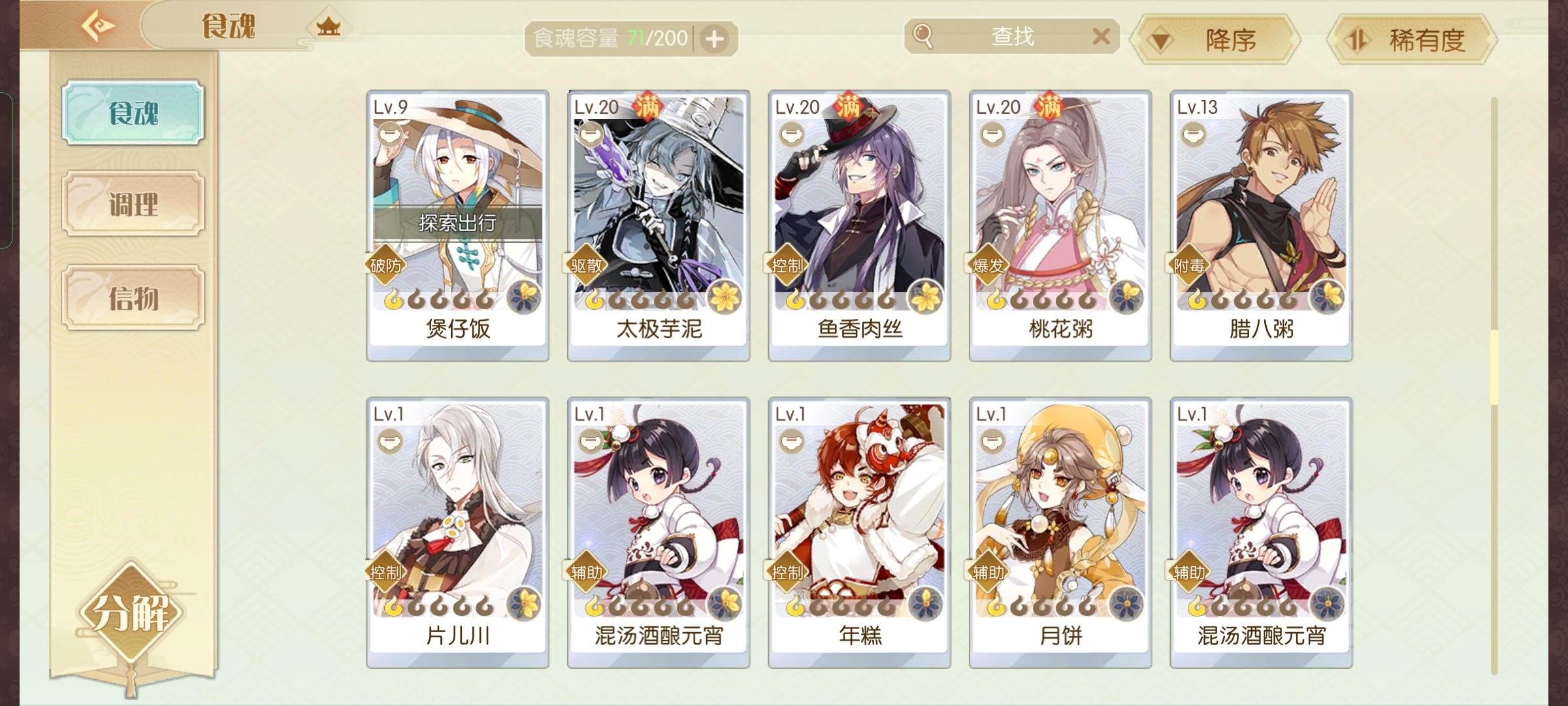
Task: Click the 查找 search field
Action: pyautogui.click(x=1012, y=36)
